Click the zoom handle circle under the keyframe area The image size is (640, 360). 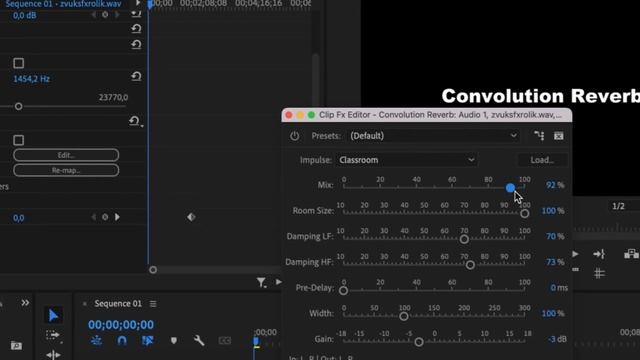click(153, 270)
